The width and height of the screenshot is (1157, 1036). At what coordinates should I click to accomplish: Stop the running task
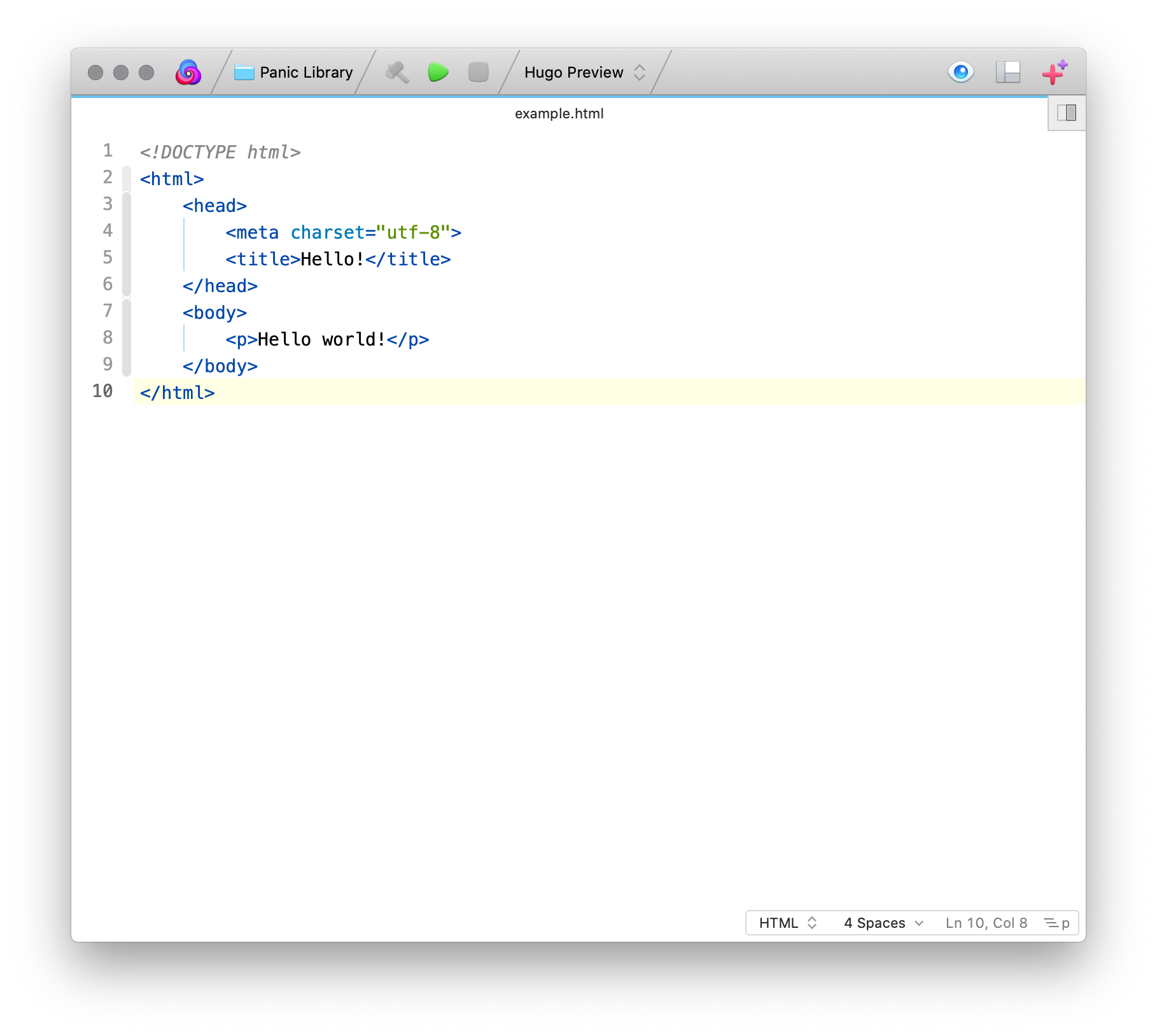479,73
